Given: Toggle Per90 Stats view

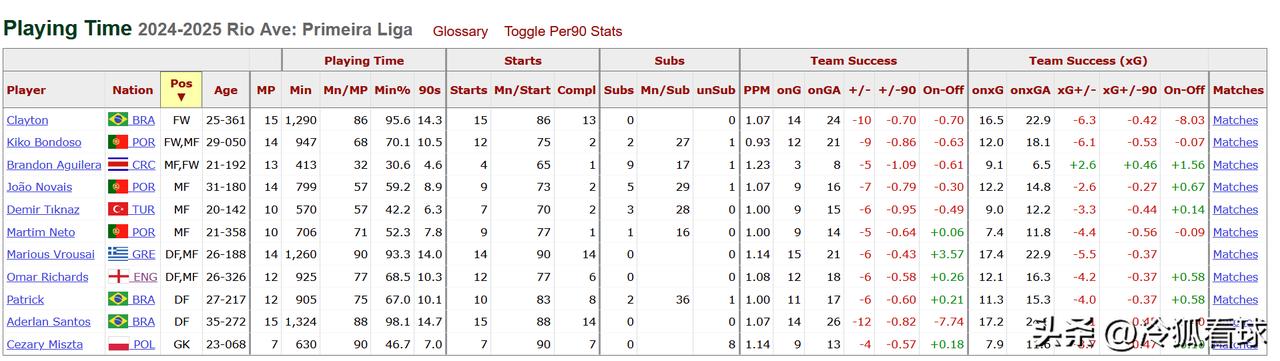Looking at the screenshot, I should coord(563,32).
